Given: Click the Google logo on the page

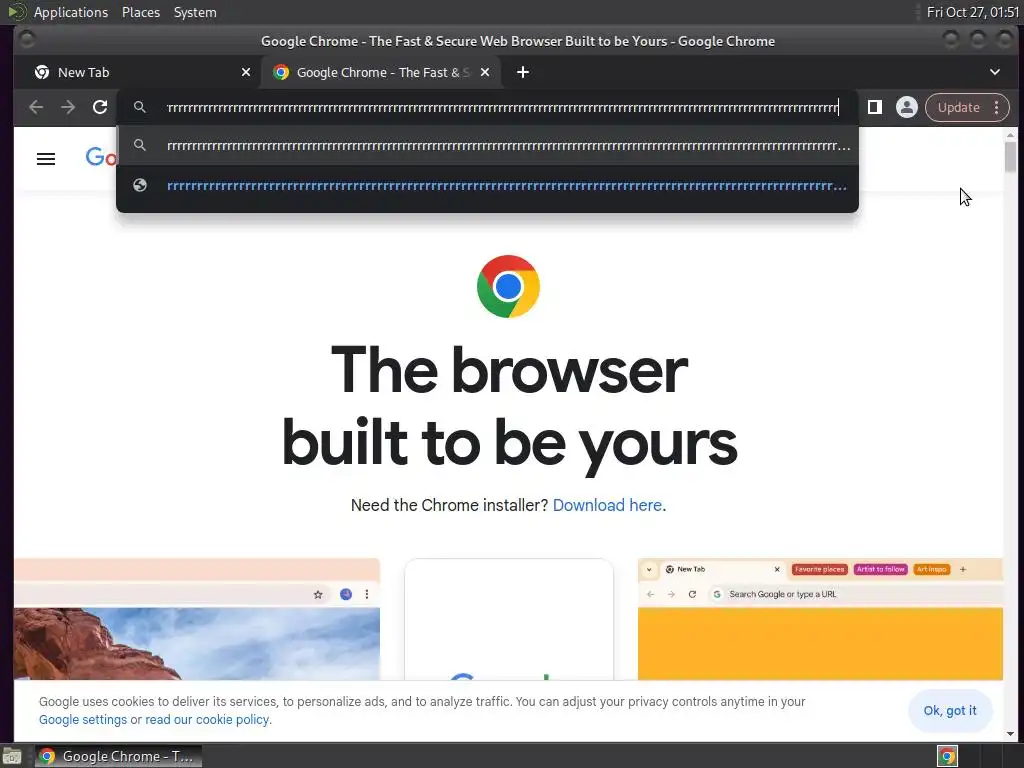Looking at the screenshot, I should (x=101, y=157).
